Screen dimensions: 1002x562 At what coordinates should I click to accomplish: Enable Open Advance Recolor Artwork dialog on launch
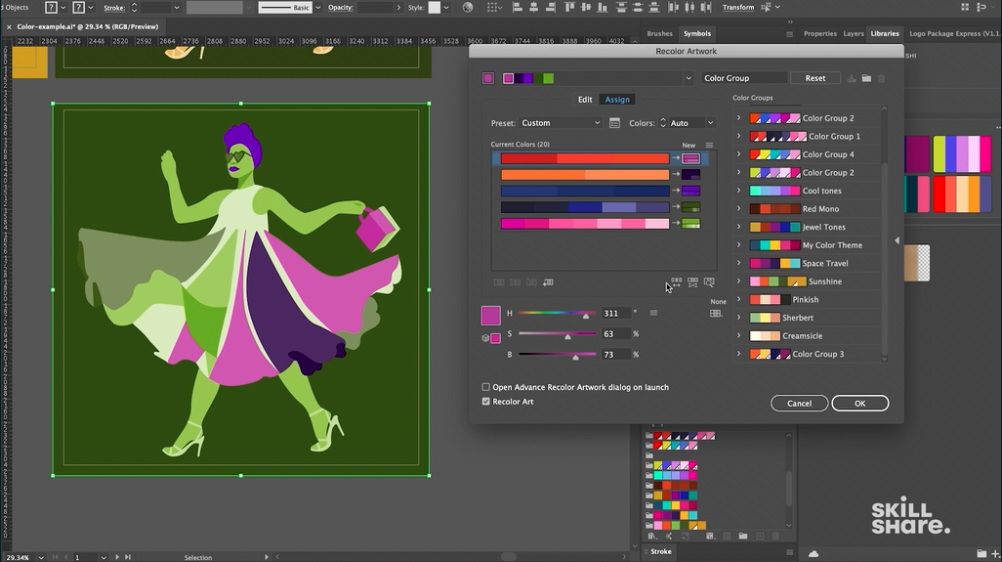click(486, 387)
